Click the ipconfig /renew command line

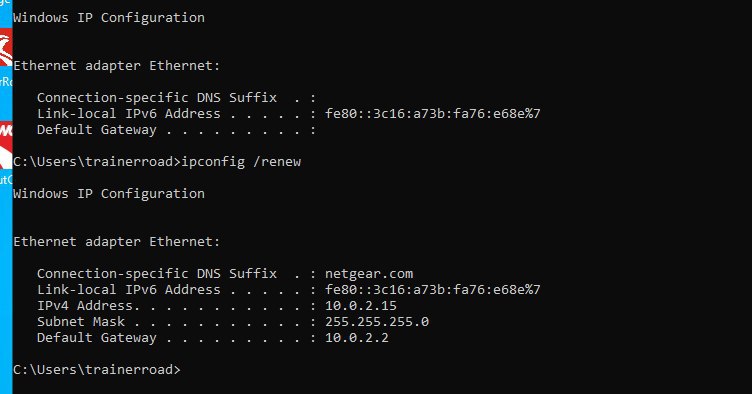click(x=157, y=162)
